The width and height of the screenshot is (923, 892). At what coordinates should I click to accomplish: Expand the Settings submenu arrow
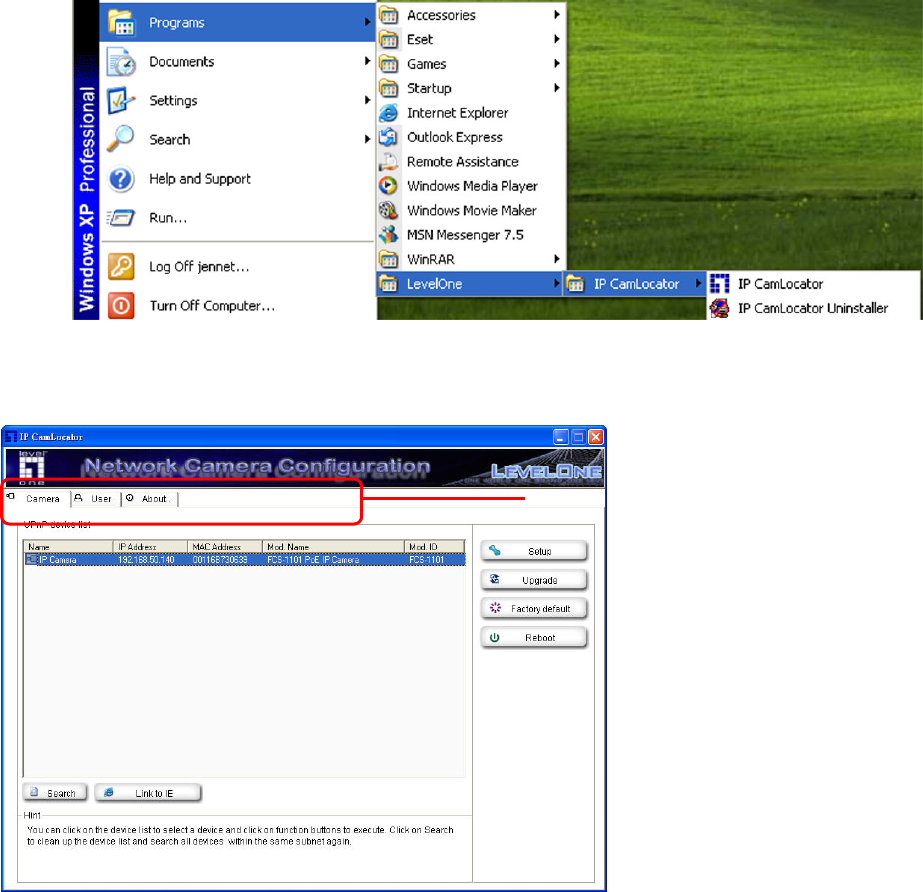pyautogui.click(x=367, y=100)
